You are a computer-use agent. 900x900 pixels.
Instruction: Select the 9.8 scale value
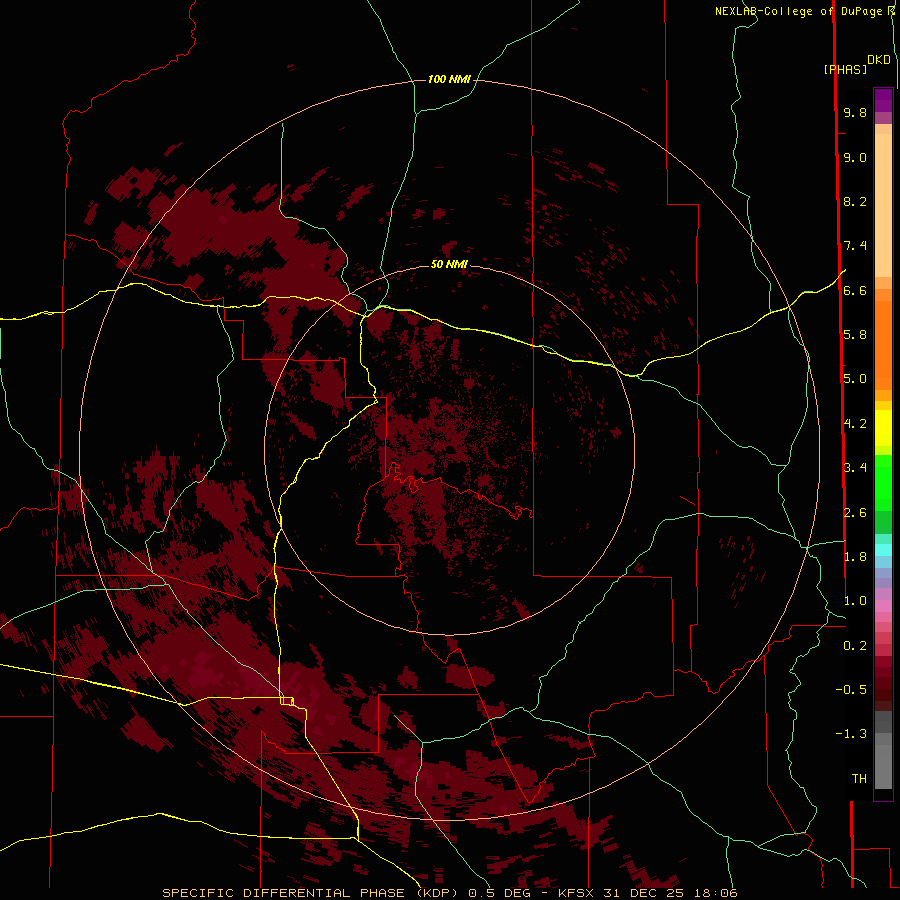tap(855, 112)
